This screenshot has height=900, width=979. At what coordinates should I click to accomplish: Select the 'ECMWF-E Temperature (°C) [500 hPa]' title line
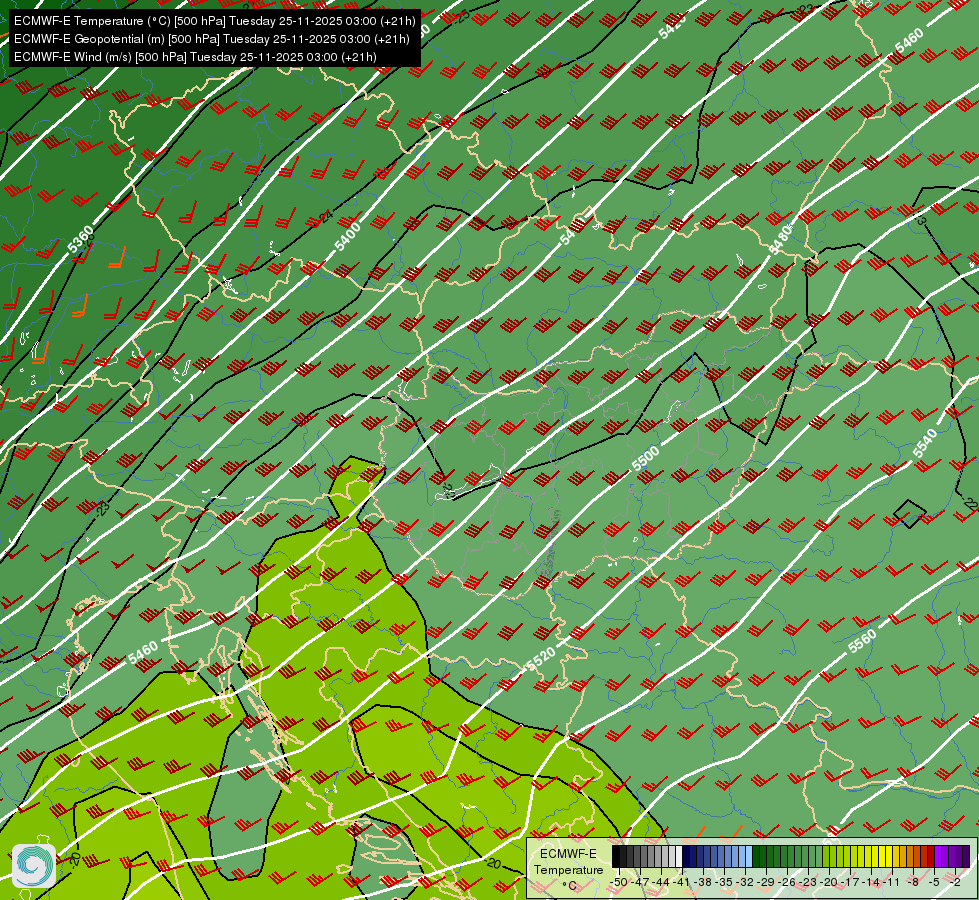click(214, 21)
